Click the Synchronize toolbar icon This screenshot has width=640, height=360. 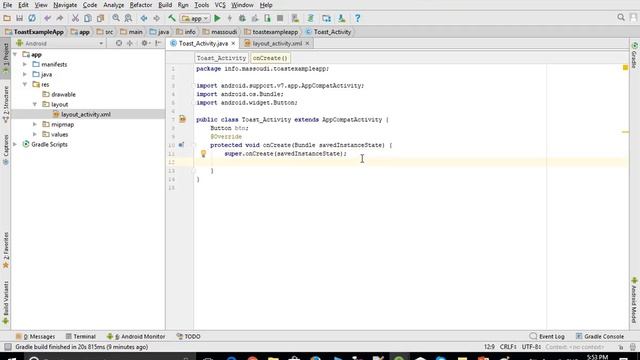coord(32,18)
